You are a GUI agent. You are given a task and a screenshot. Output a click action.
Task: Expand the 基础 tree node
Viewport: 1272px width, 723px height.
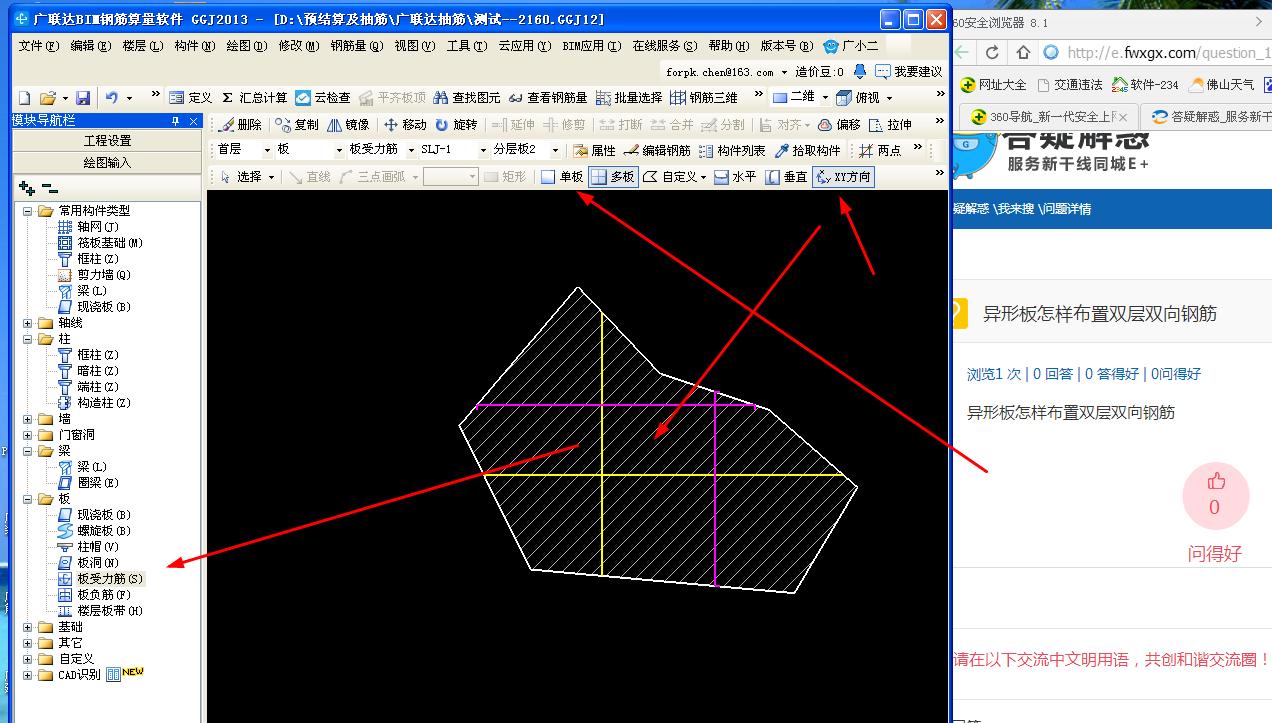click(28, 627)
